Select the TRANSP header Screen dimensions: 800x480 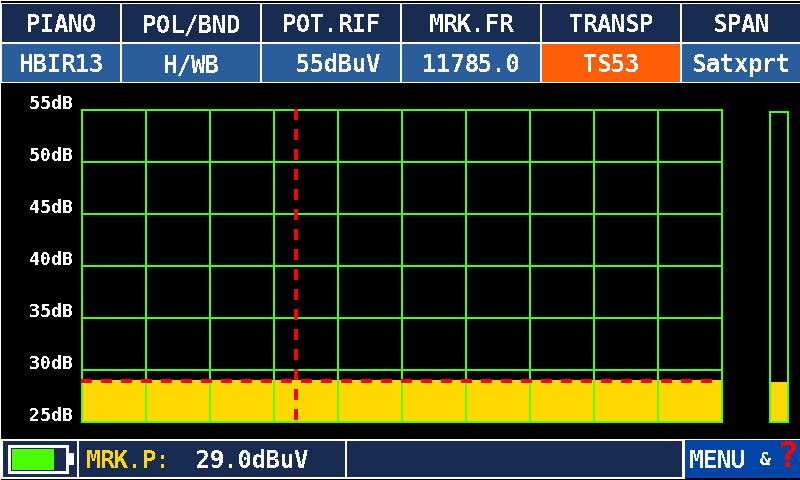[611, 23]
